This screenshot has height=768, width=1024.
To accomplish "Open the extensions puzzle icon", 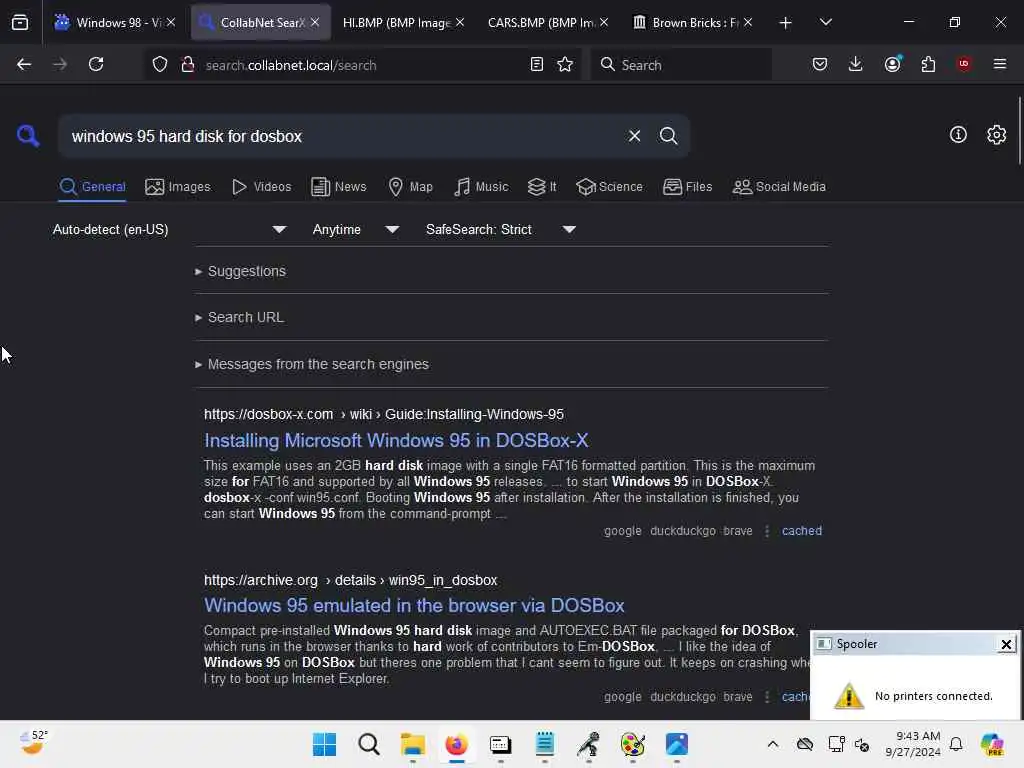I will pyautogui.click(x=928, y=64).
